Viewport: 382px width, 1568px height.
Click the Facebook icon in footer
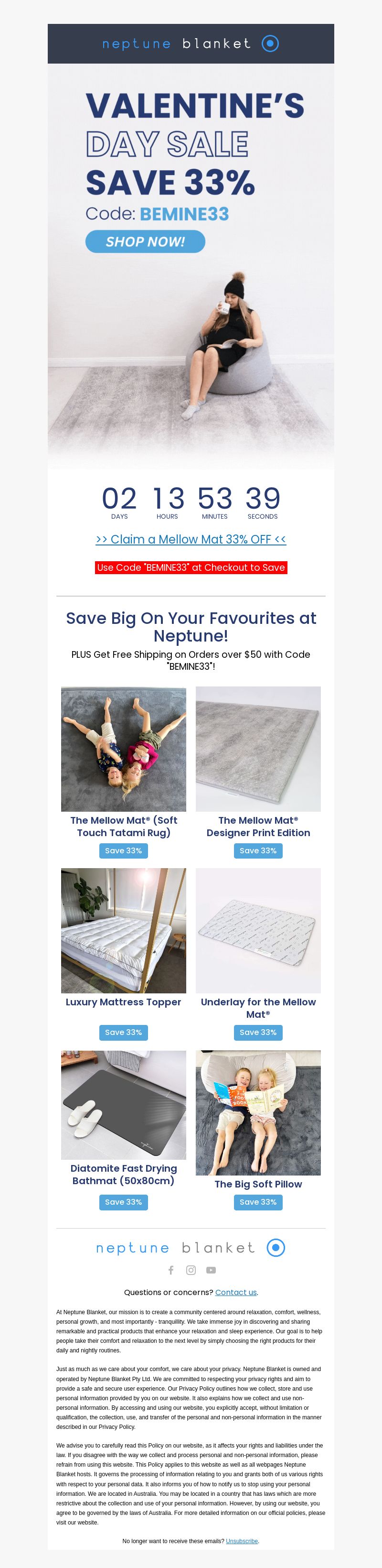pyautogui.click(x=171, y=1270)
